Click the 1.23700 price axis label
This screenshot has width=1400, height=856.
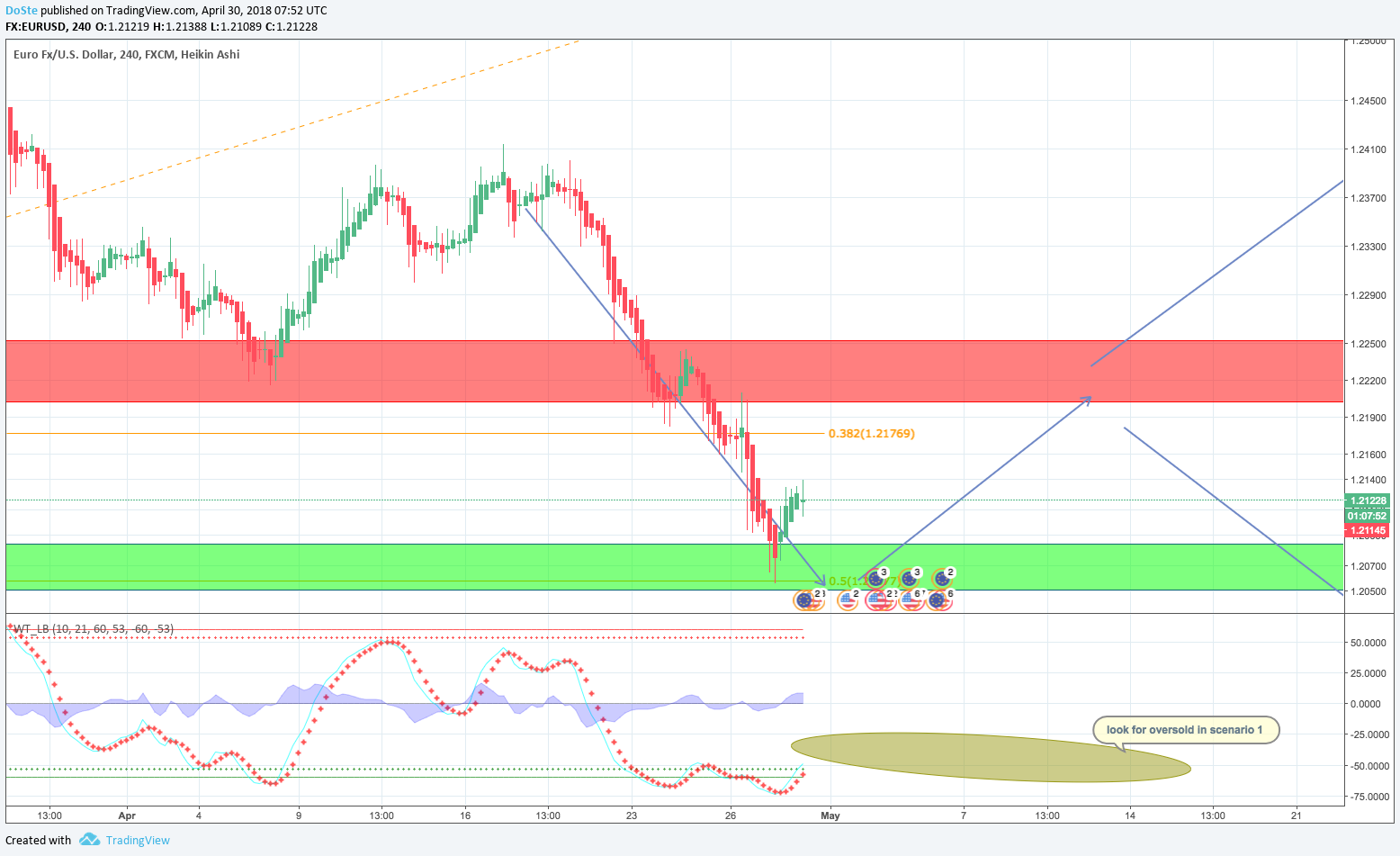[1369, 198]
